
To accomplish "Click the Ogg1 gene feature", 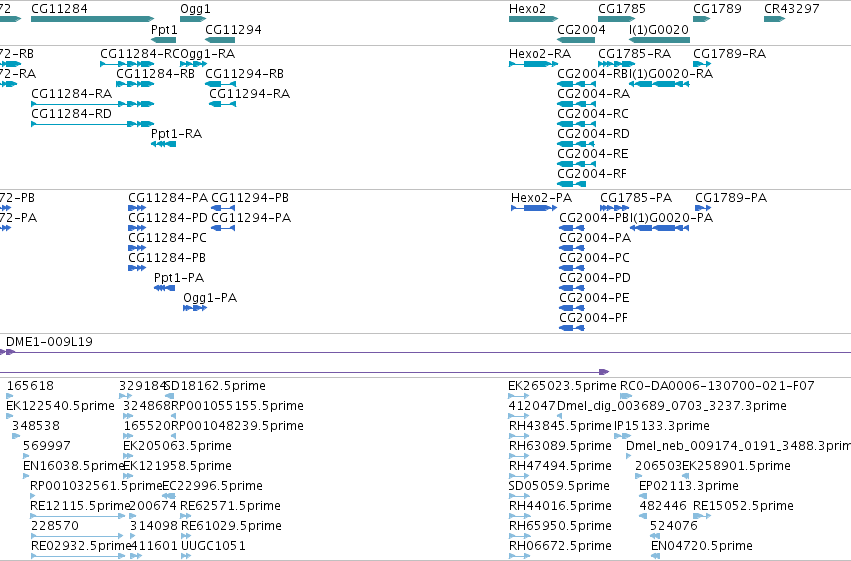I will click(x=193, y=19).
